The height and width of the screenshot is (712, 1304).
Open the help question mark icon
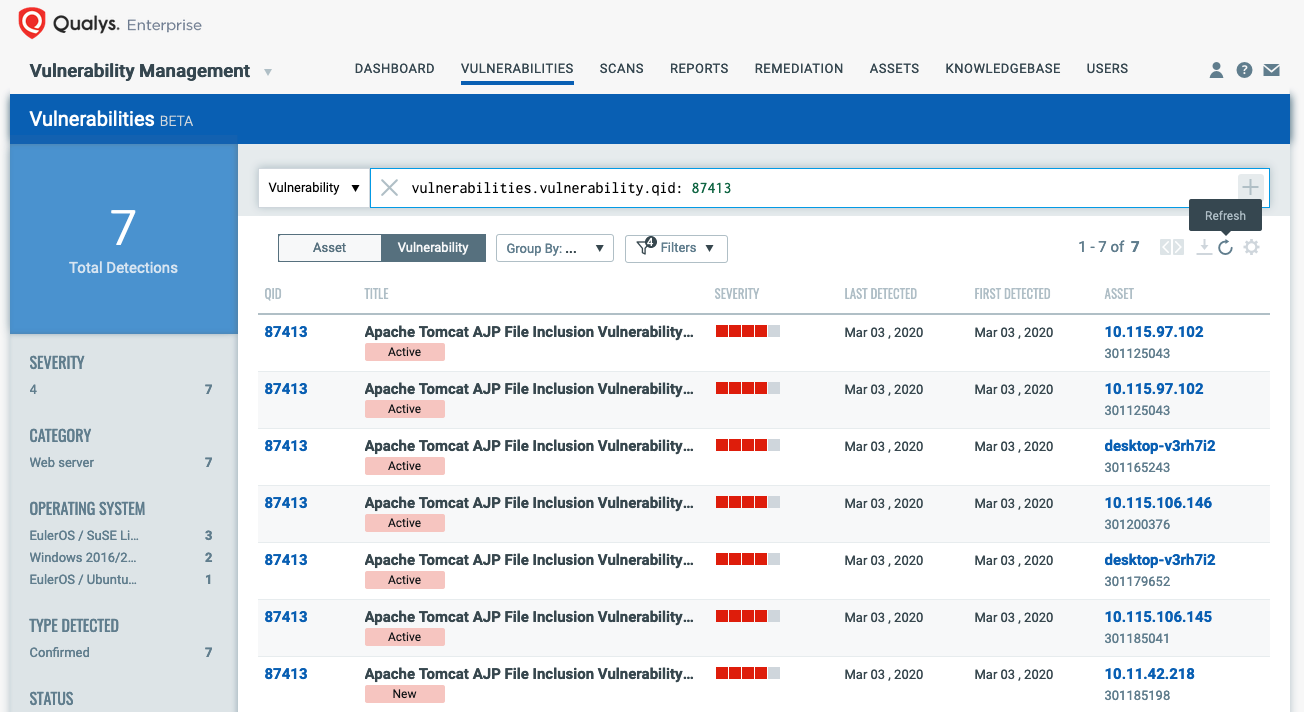pos(1243,69)
